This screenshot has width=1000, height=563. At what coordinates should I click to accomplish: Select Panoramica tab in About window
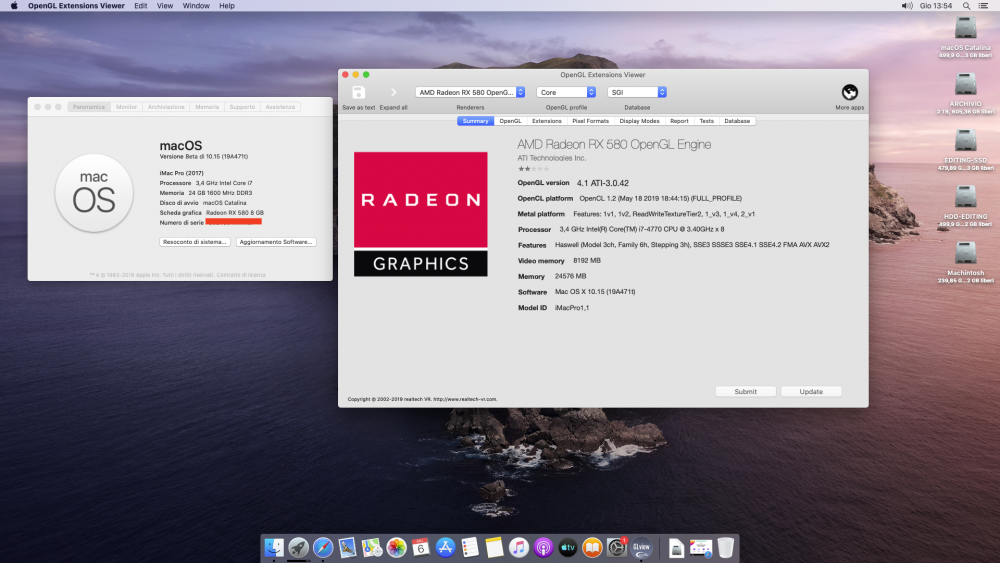(x=89, y=107)
